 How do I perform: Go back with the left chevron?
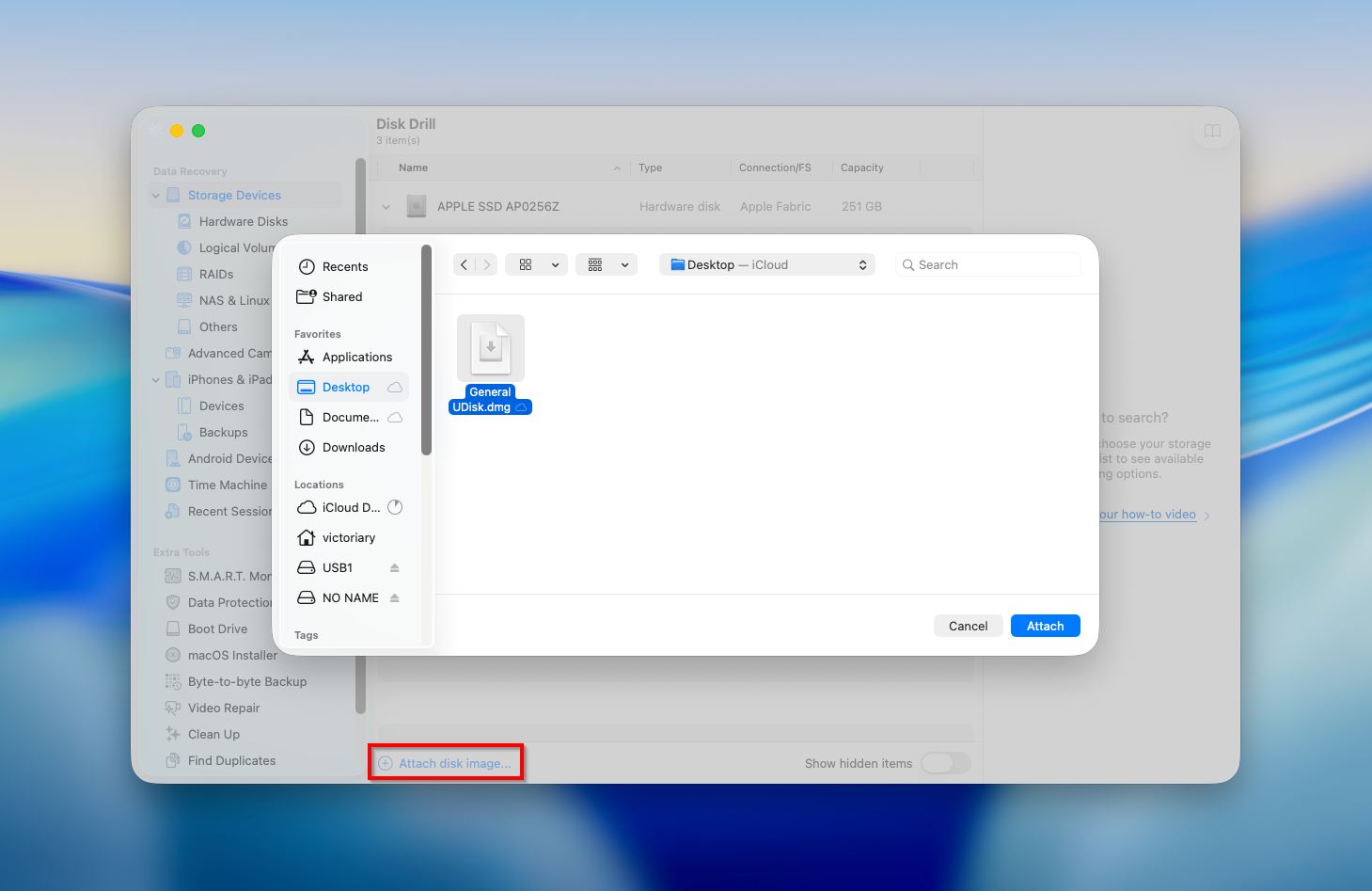(x=464, y=264)
